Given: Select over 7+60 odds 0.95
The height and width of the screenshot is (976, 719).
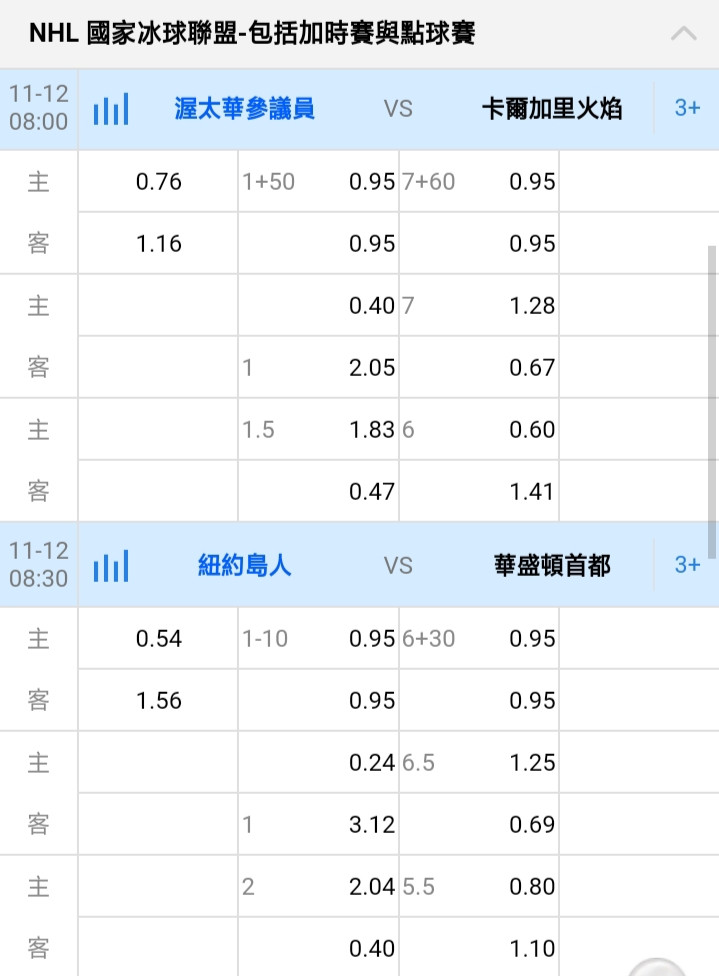Looking at the screenshot, I should point(479,182).
